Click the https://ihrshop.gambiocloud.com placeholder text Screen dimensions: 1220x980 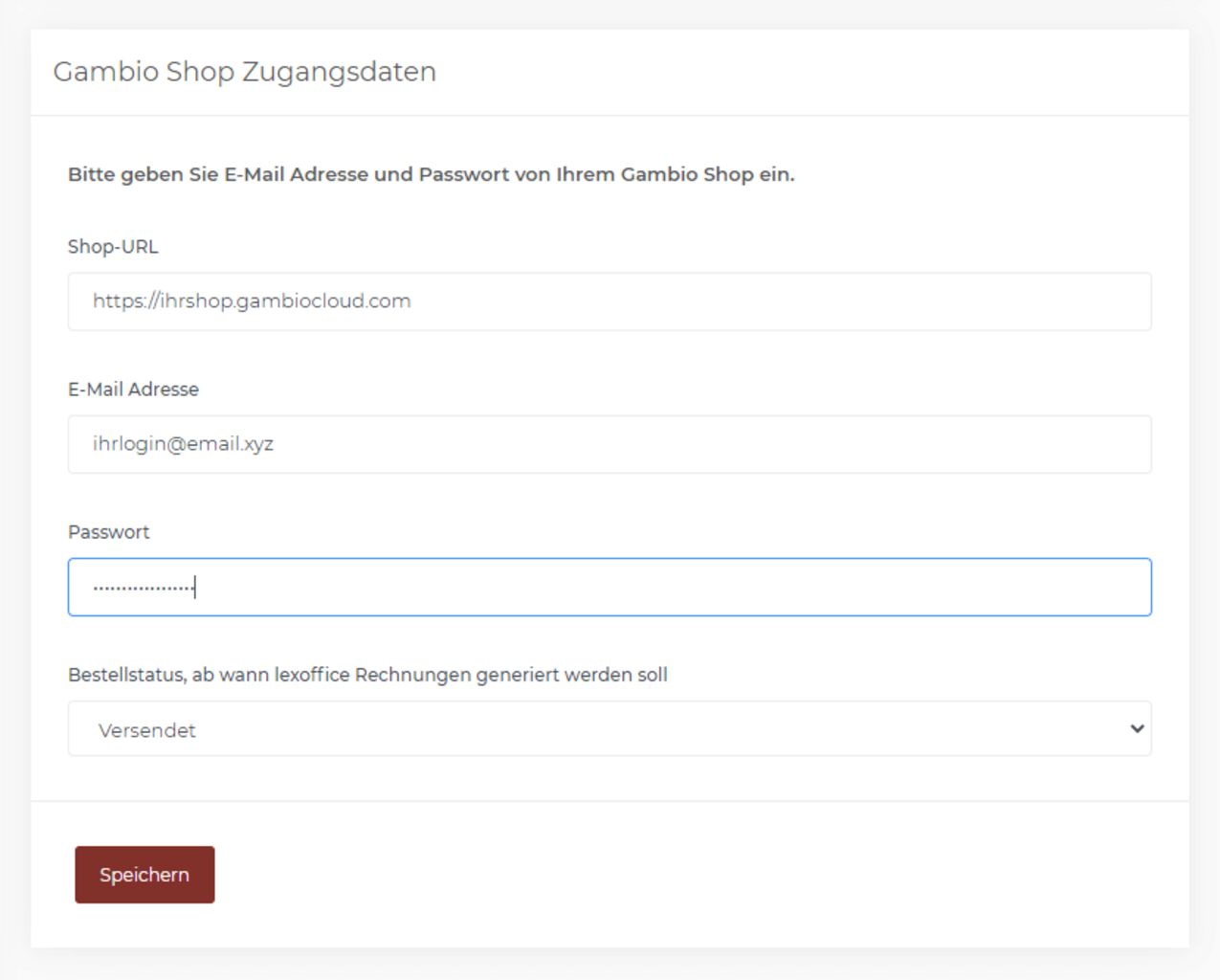252,301
